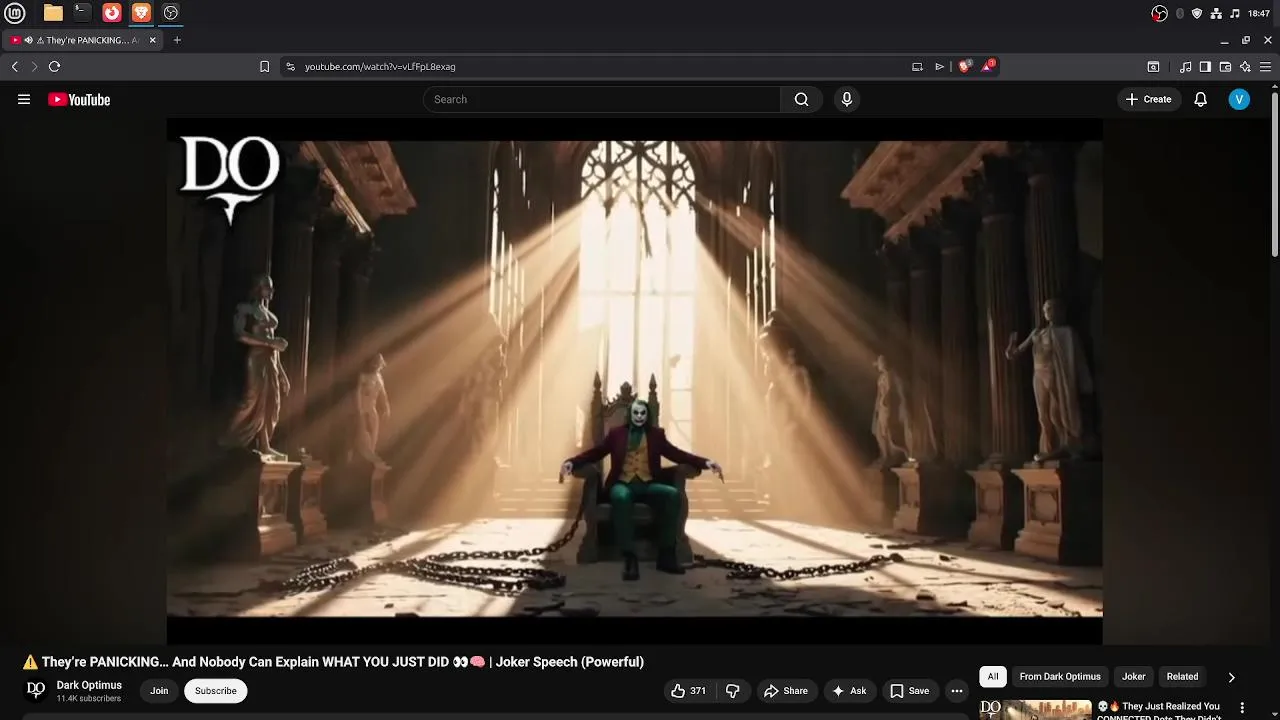Reload the current page

click(x=54, y=66)
